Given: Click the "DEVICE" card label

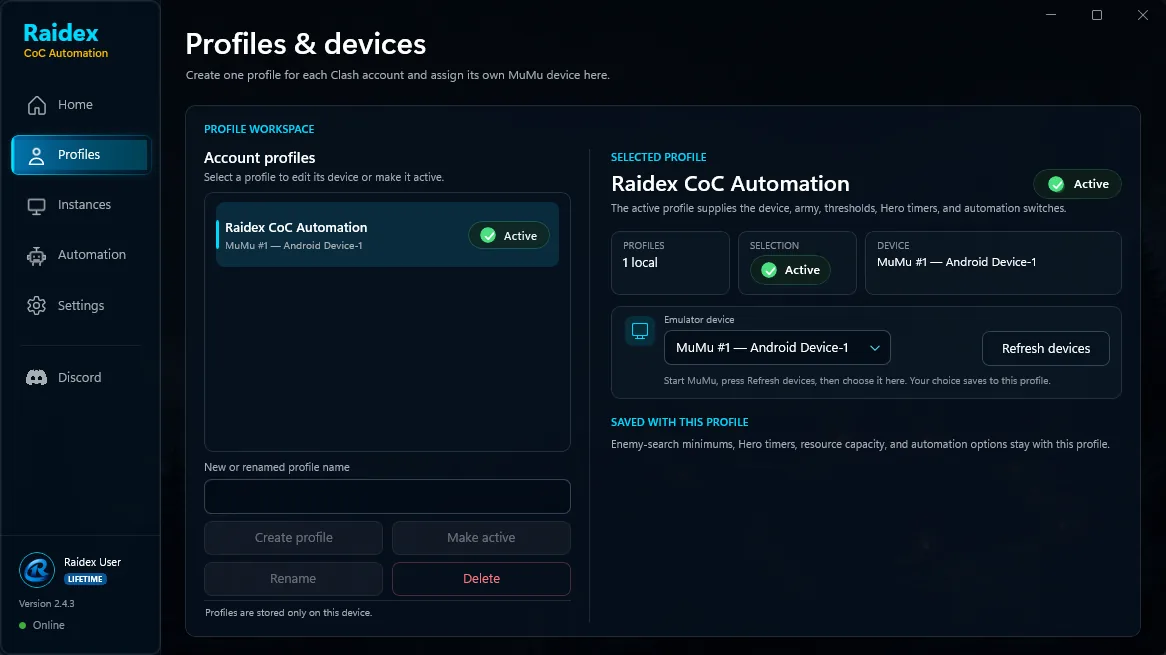Looking at the screenshot, I should click(x=893, y=245).
